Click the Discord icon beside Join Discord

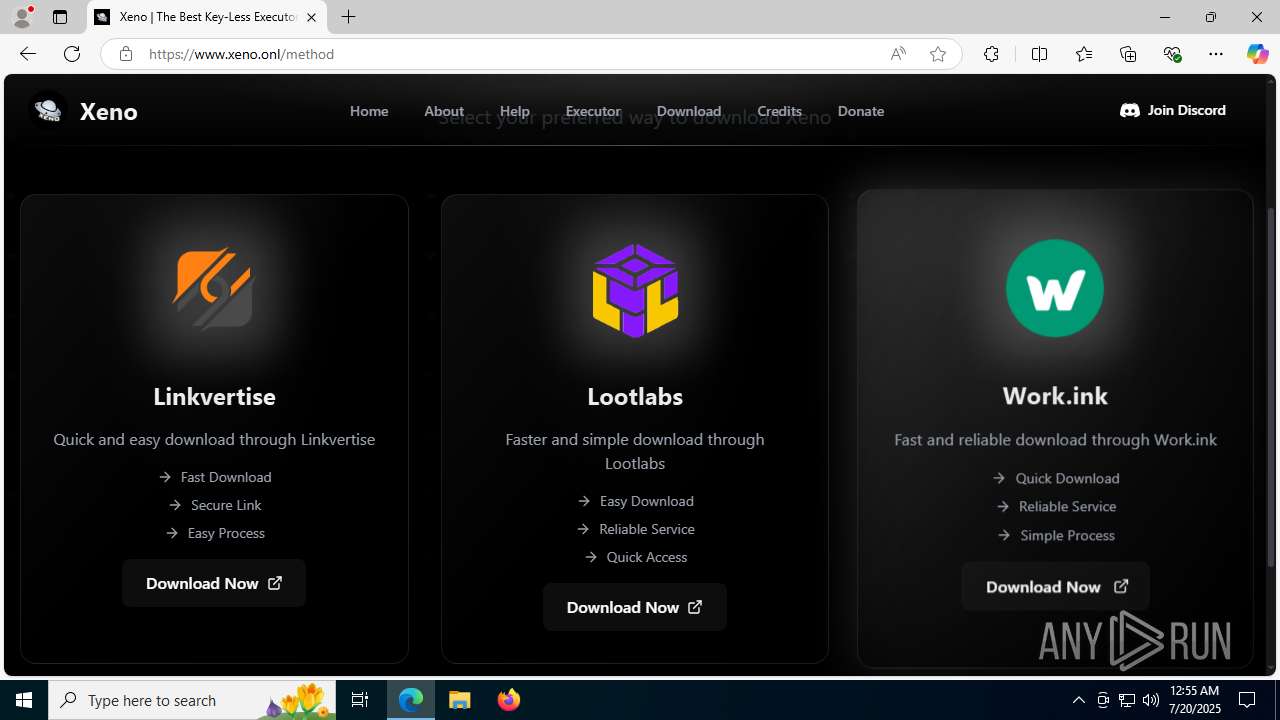coord(1130,110)
